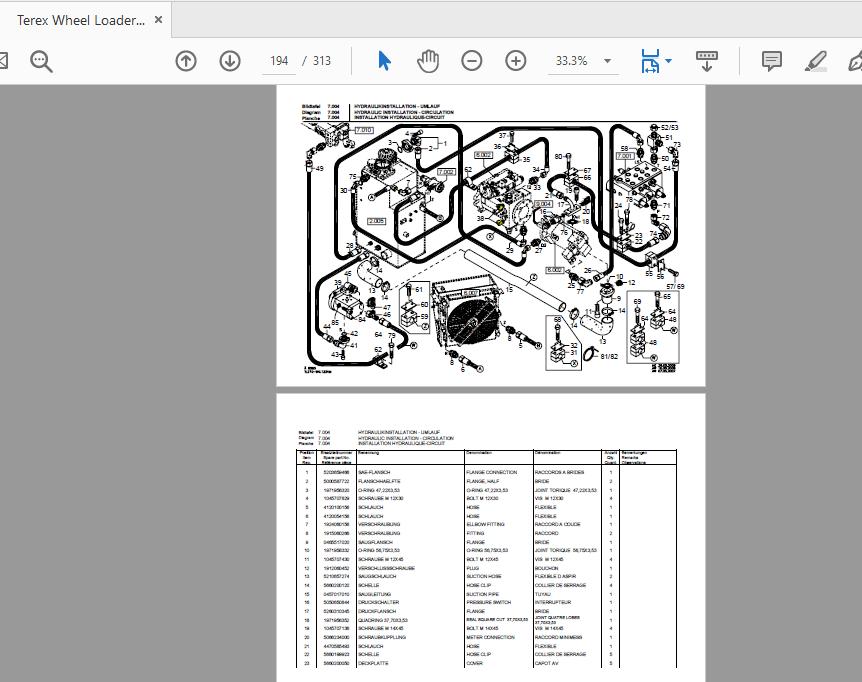
Task: Click the sign tool at toolbar edge
Action: pos(855,61)
